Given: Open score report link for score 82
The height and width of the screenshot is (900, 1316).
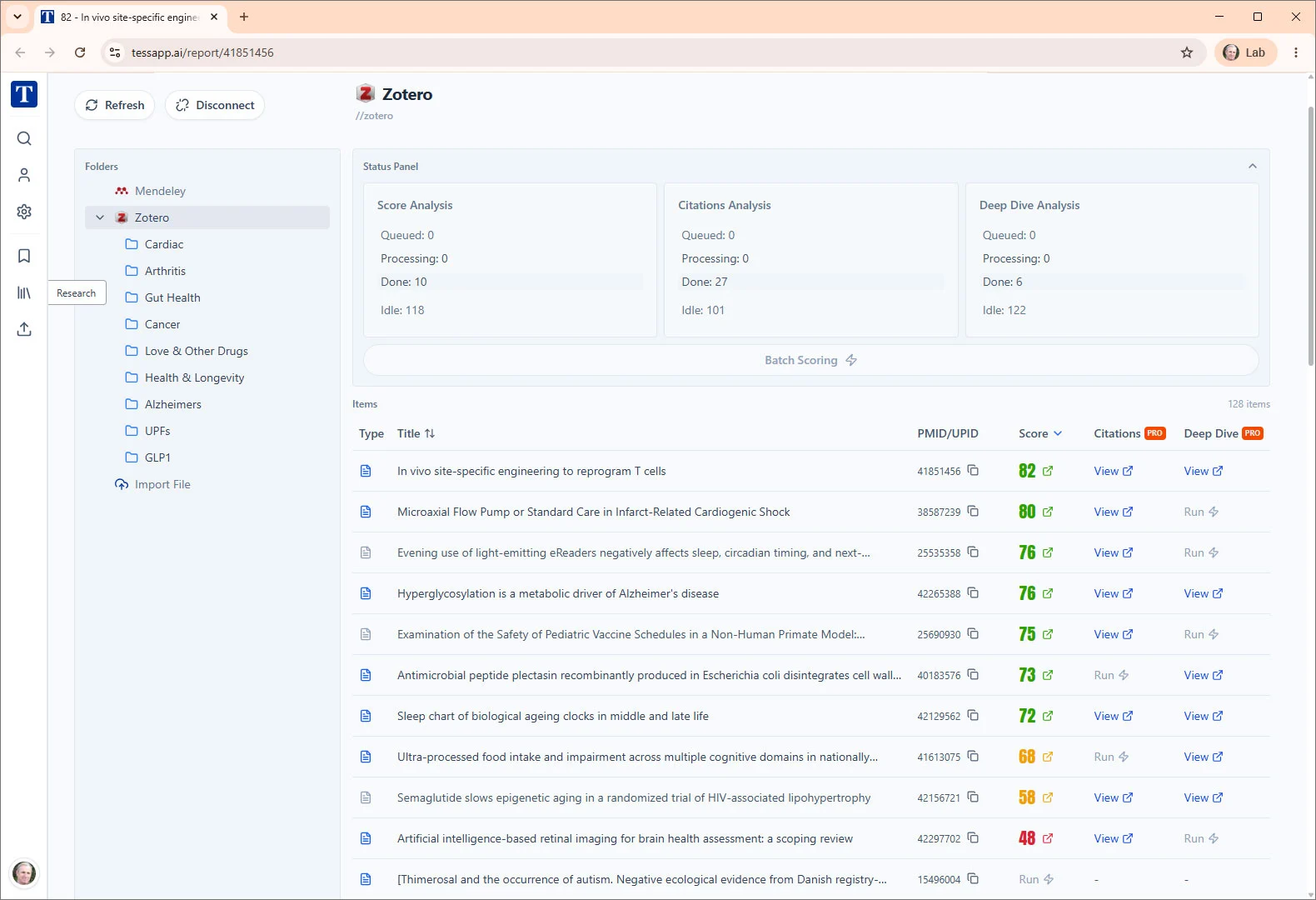Looking at the screenshot, I should tap(1048, 471).
